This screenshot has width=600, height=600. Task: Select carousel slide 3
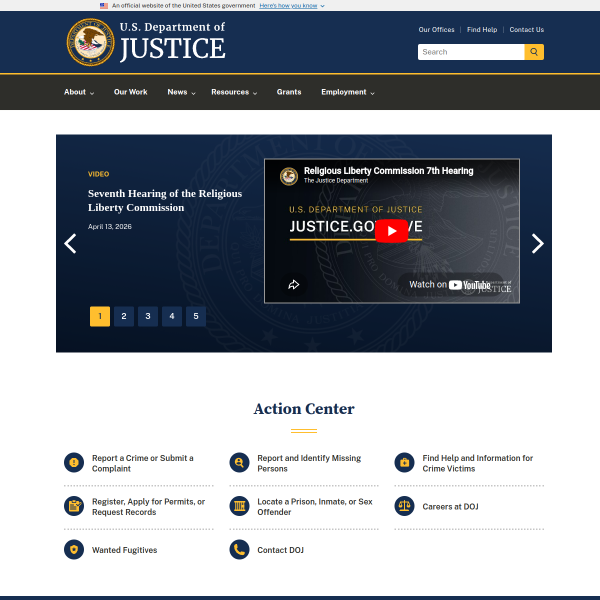[148, 316]
